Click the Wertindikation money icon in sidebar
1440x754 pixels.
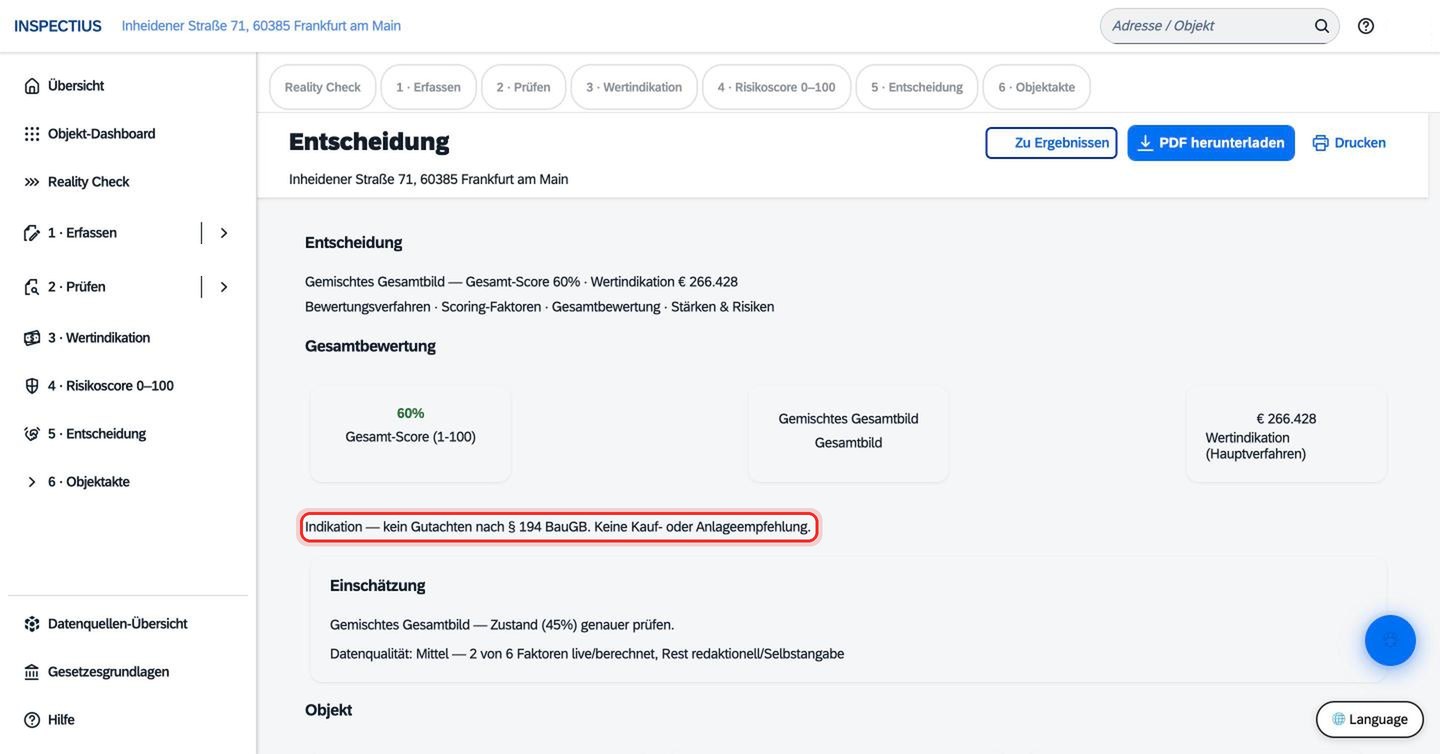[32, 338]
